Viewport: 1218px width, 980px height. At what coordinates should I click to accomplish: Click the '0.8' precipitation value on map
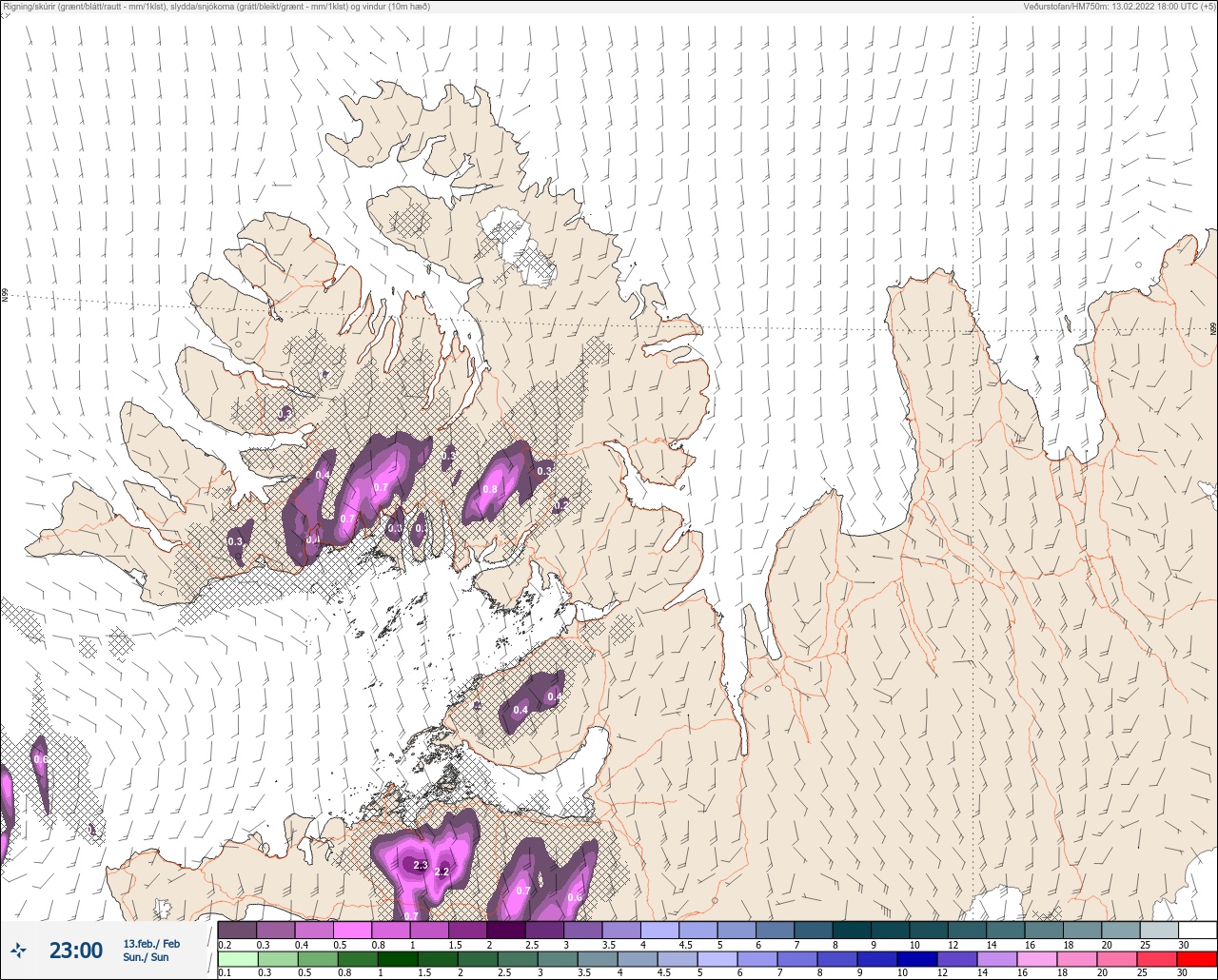click(x=490, y=490)
